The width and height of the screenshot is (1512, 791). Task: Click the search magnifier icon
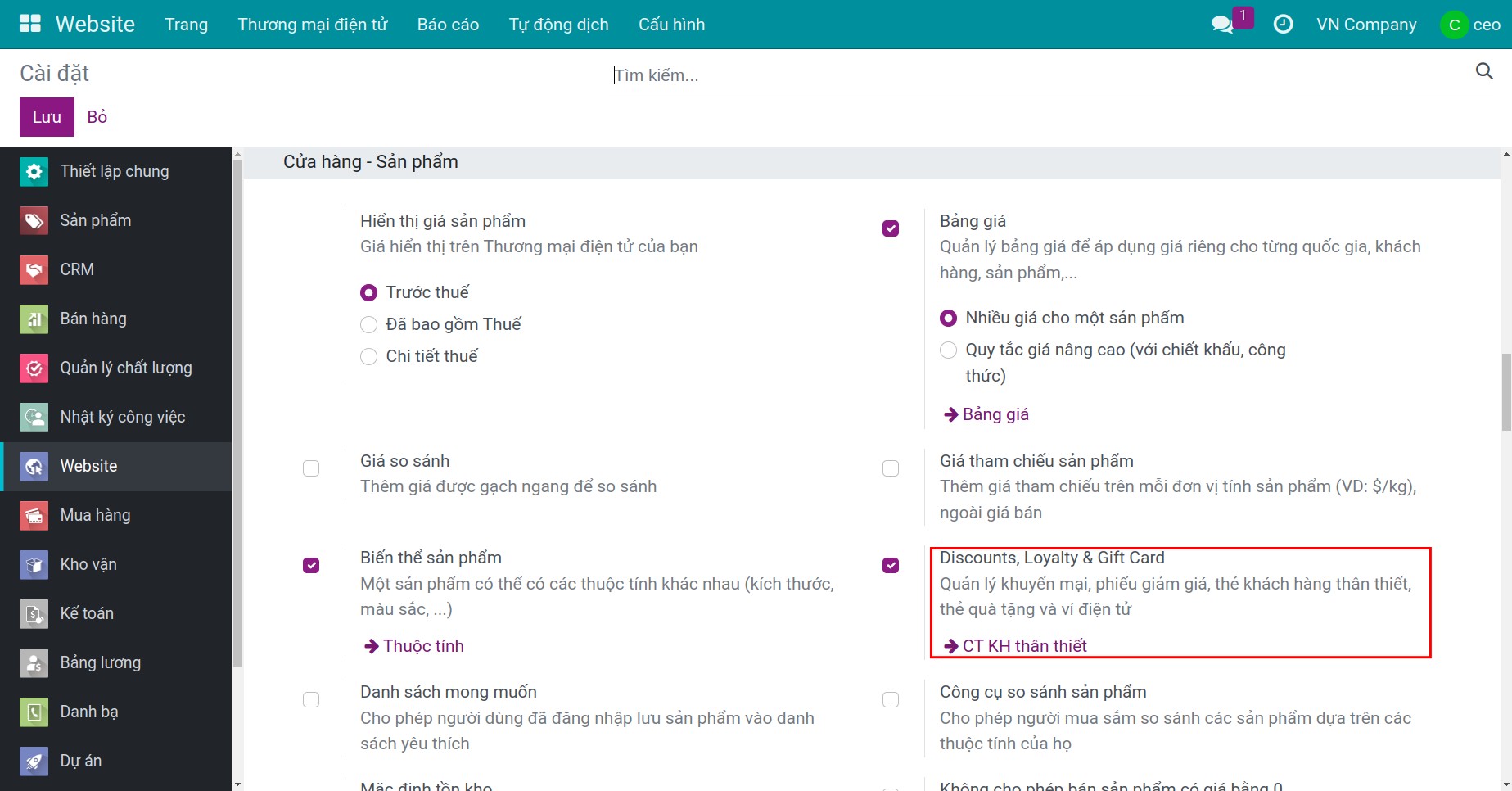1483,71
